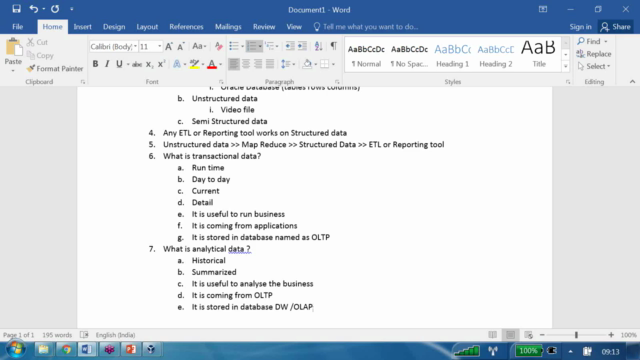Screen dimensions: 640x360
Task: Open the File tab
Action: (18, 27)
